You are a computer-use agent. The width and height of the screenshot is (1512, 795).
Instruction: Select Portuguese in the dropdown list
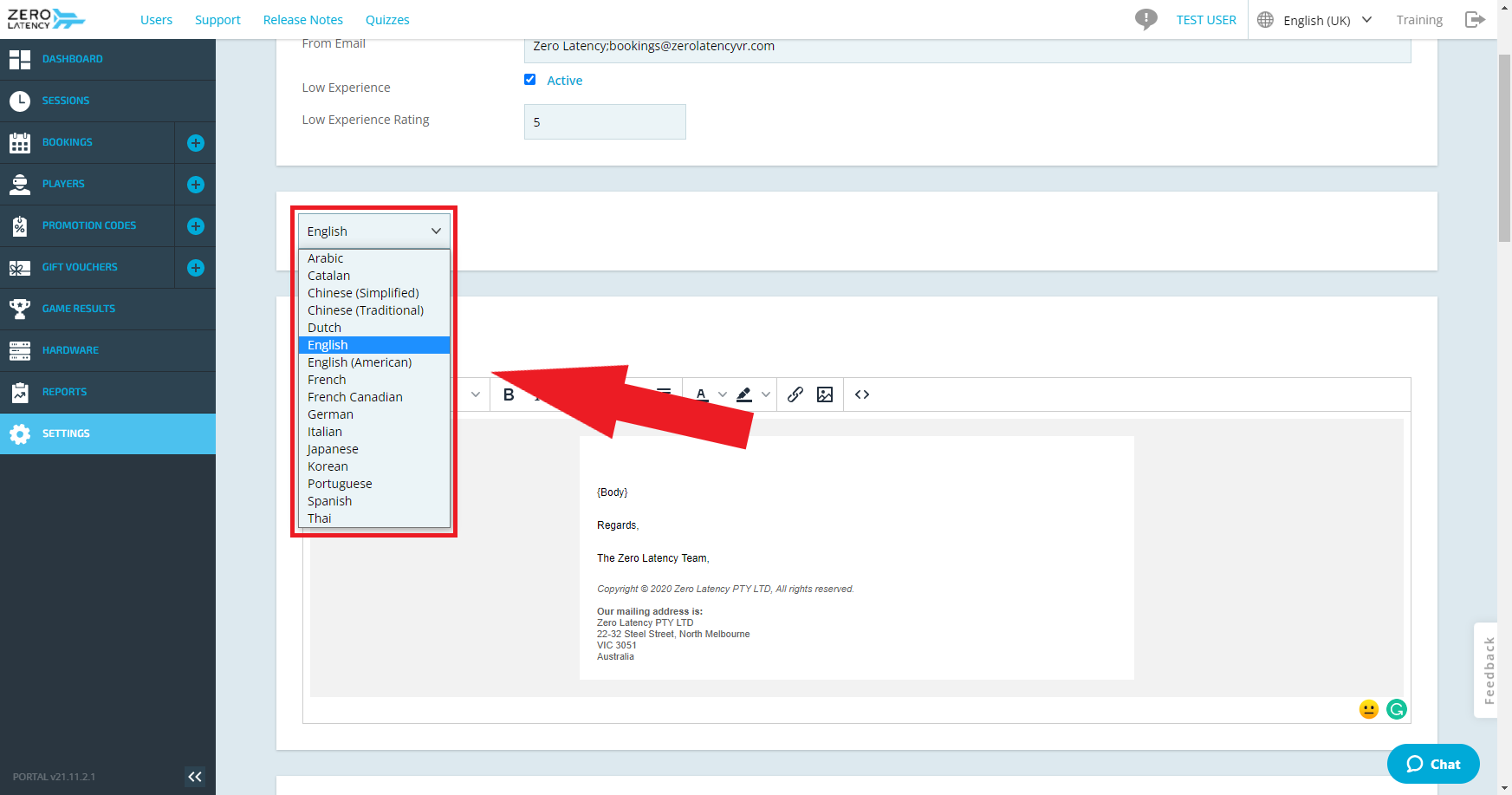click(374, 484)
